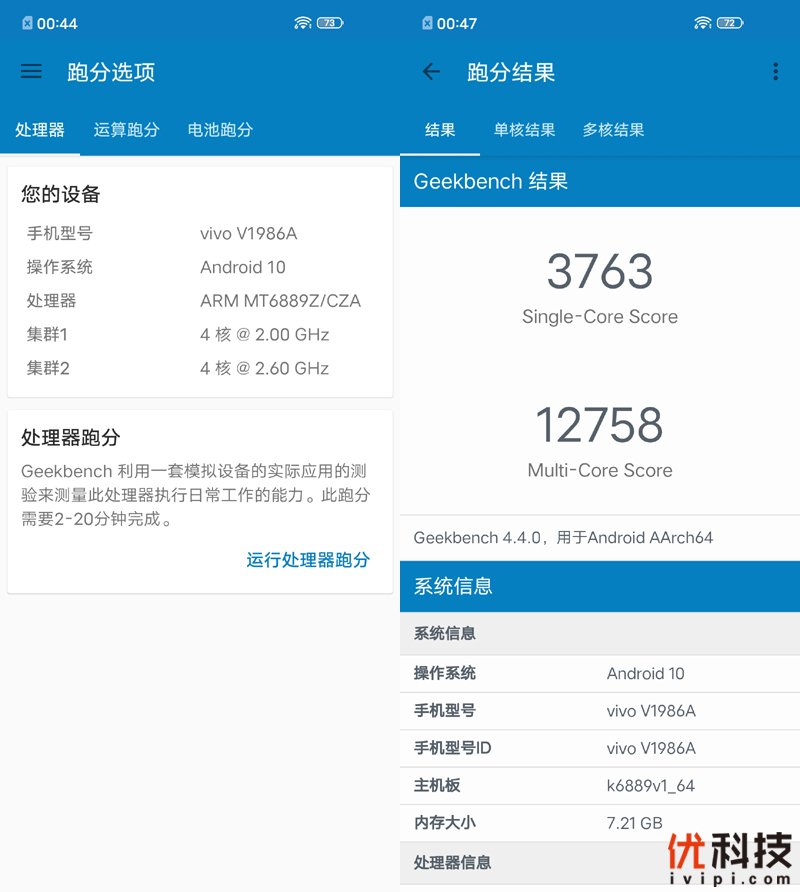Open the overflow menu with three dots
Screen dimensions: 800x892
click(x=775, y=71)
